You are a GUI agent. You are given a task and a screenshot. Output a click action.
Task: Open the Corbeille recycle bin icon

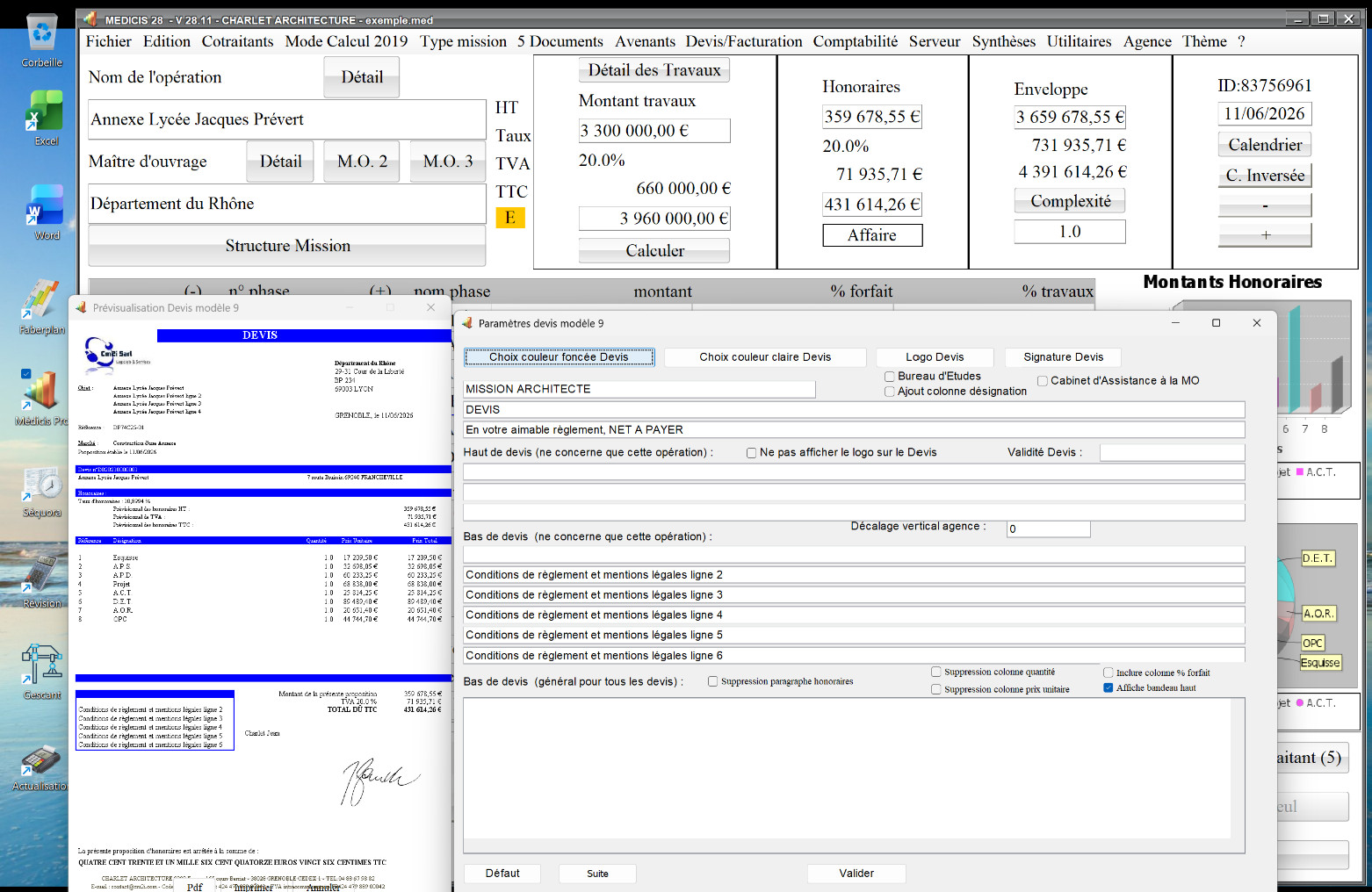(x=42, y=40)
